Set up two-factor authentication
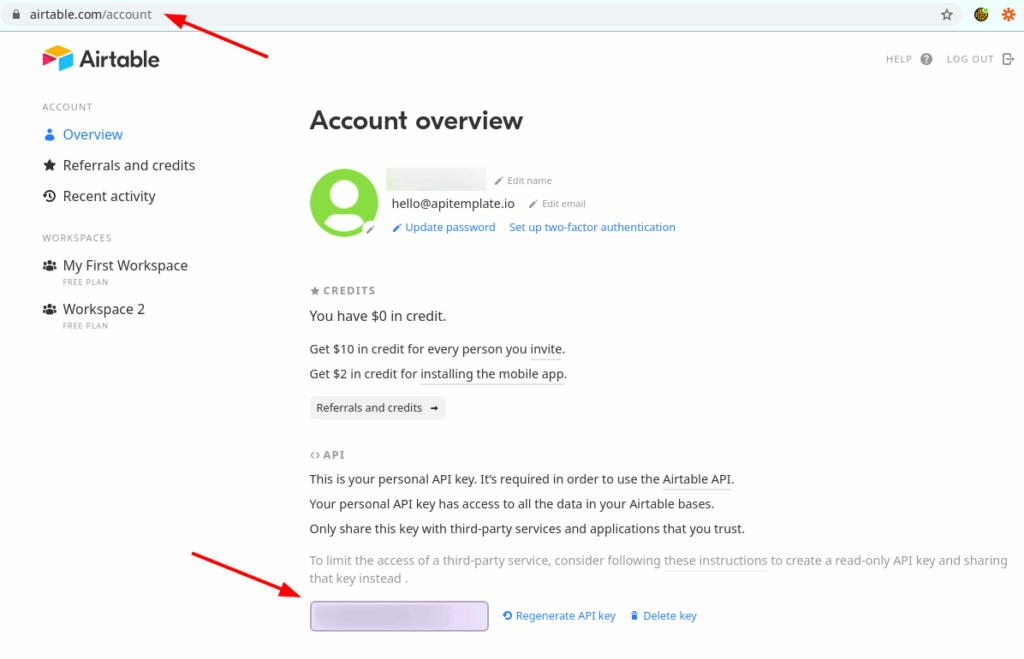Screen dimensions: 1024x659 click(592, 227)
